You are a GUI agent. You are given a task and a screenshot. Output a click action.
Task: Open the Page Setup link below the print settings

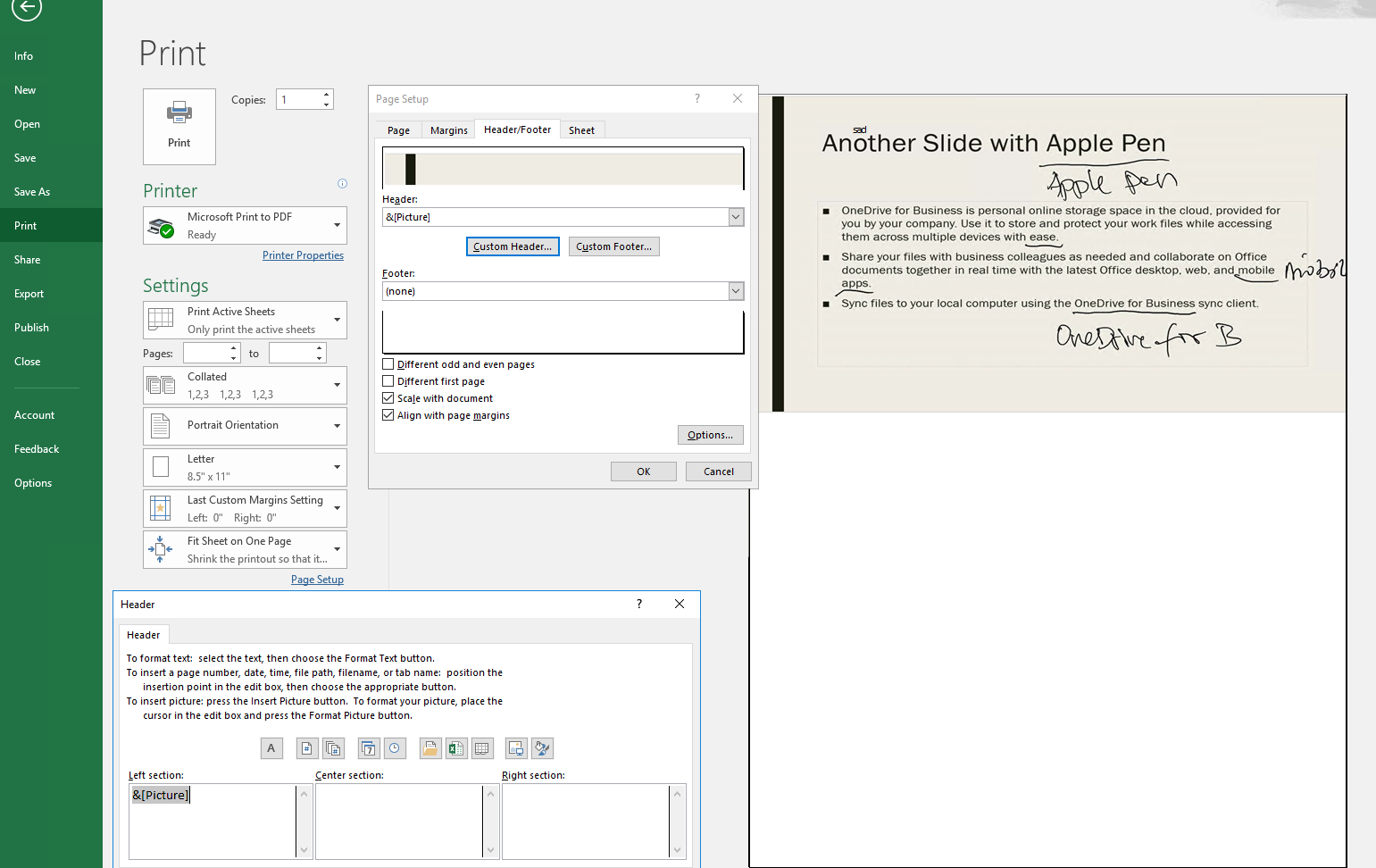[317, 580]
